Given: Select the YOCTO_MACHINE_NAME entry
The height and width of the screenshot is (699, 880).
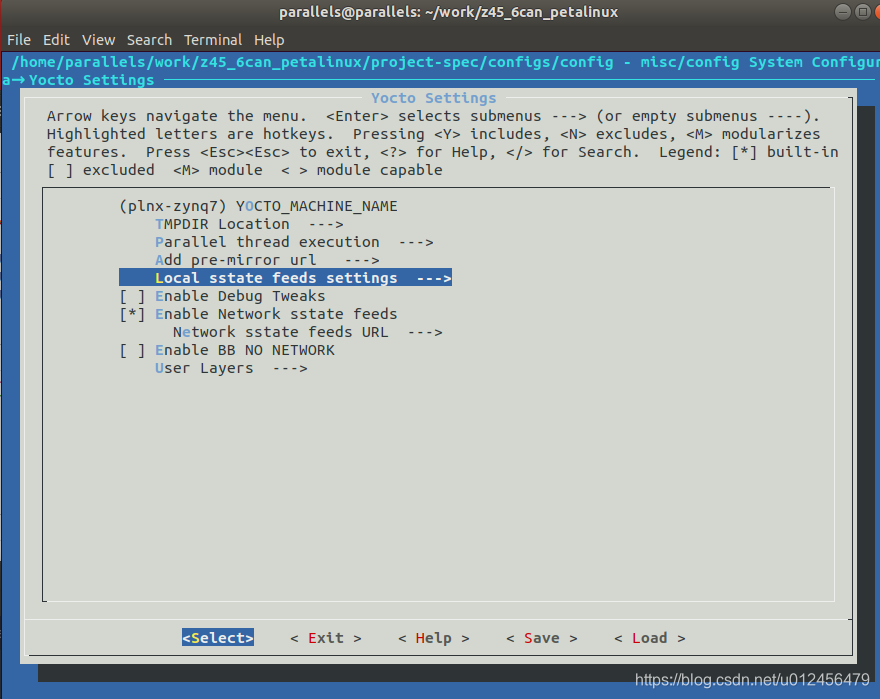Looking at the screenshot, I should (258, 206).
